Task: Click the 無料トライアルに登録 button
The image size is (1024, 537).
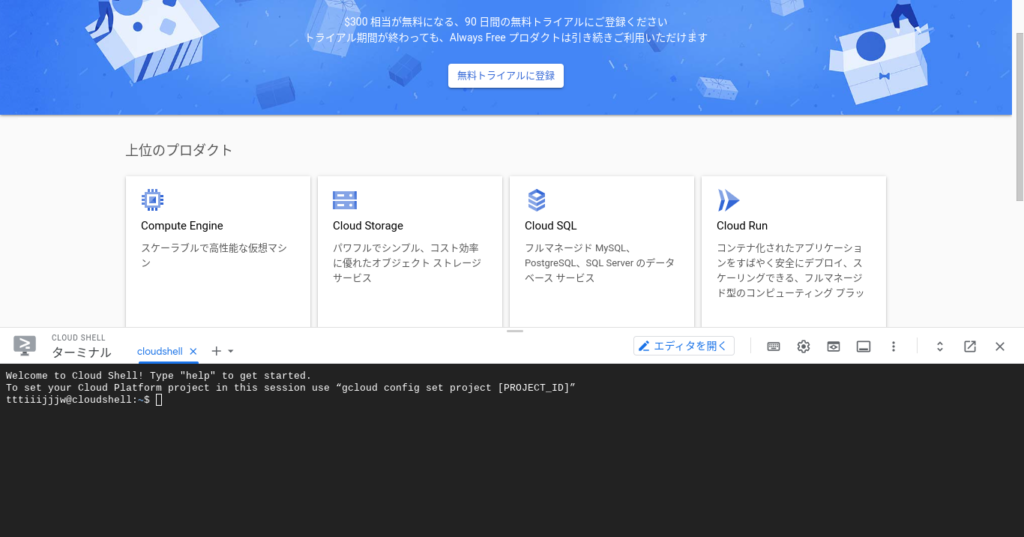Action: (505, 75)
